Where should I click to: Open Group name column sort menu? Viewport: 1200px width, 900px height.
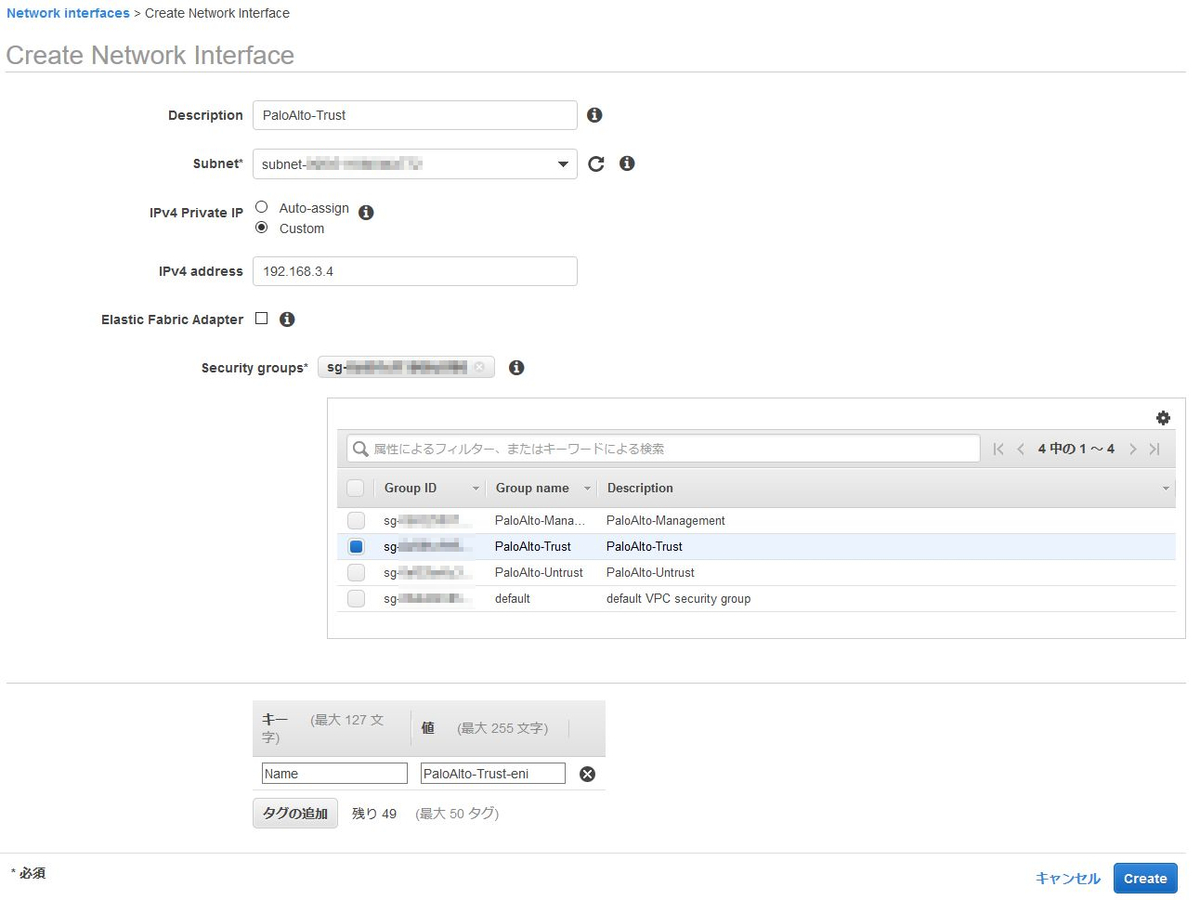point(586,489)
